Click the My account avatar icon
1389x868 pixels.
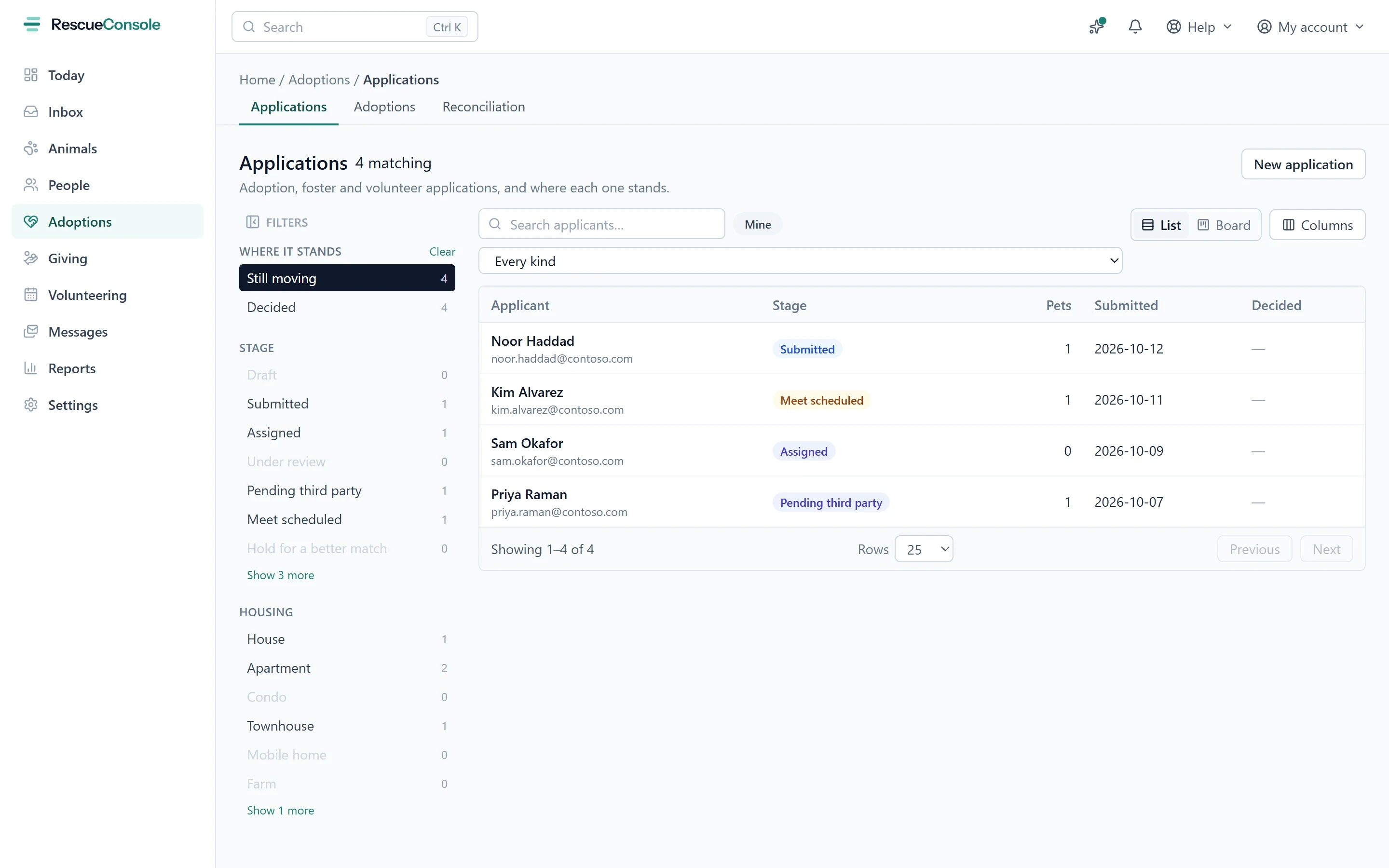pyautogui.click(x=1264, y=27)
